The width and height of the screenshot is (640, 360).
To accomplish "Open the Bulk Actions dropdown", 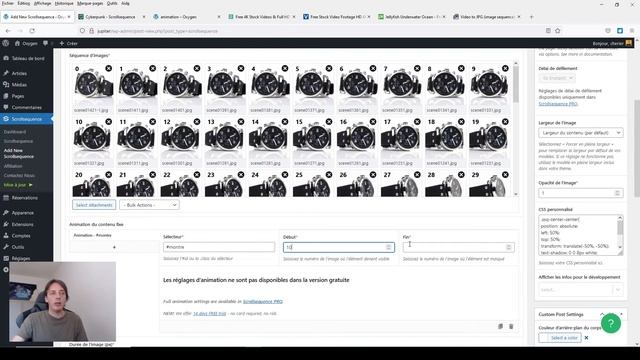I will tap(149, 205).
